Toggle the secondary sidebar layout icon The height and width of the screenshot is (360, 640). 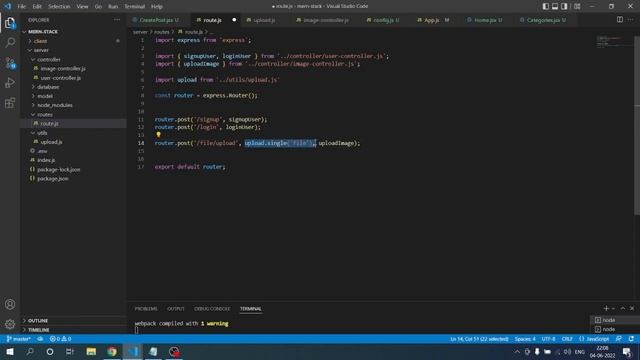(x=564, y=6)
